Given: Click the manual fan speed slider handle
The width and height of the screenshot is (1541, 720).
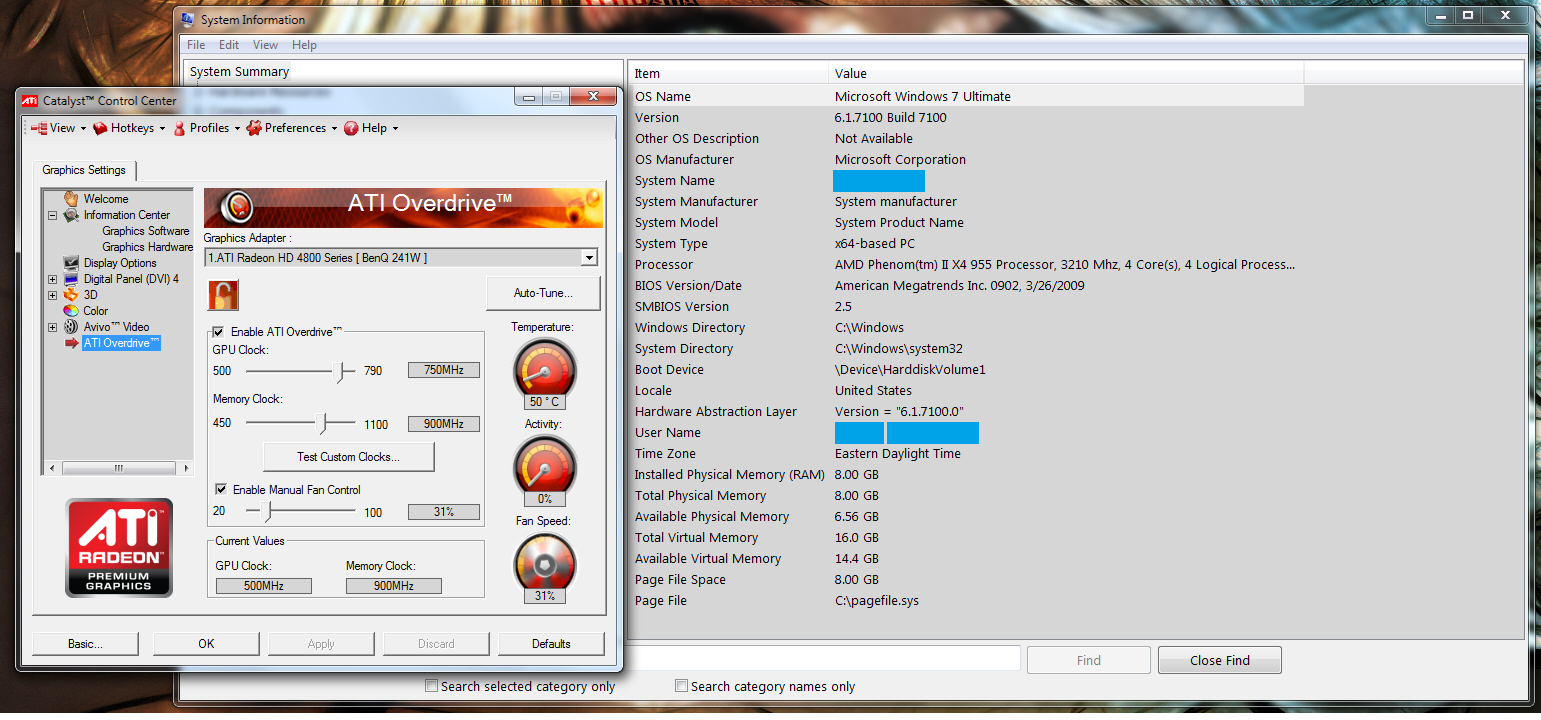Looking at the screenshot, I should coord(268,512).
